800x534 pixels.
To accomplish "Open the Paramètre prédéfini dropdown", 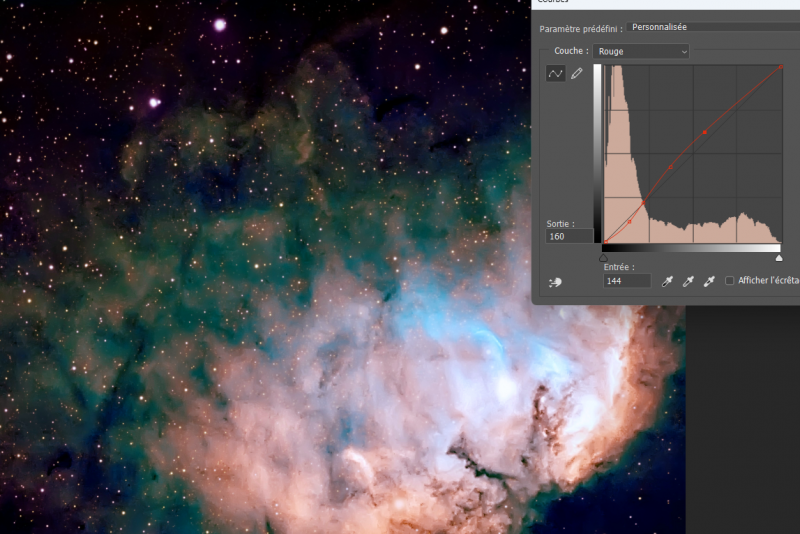I will (x=713, y=27).
